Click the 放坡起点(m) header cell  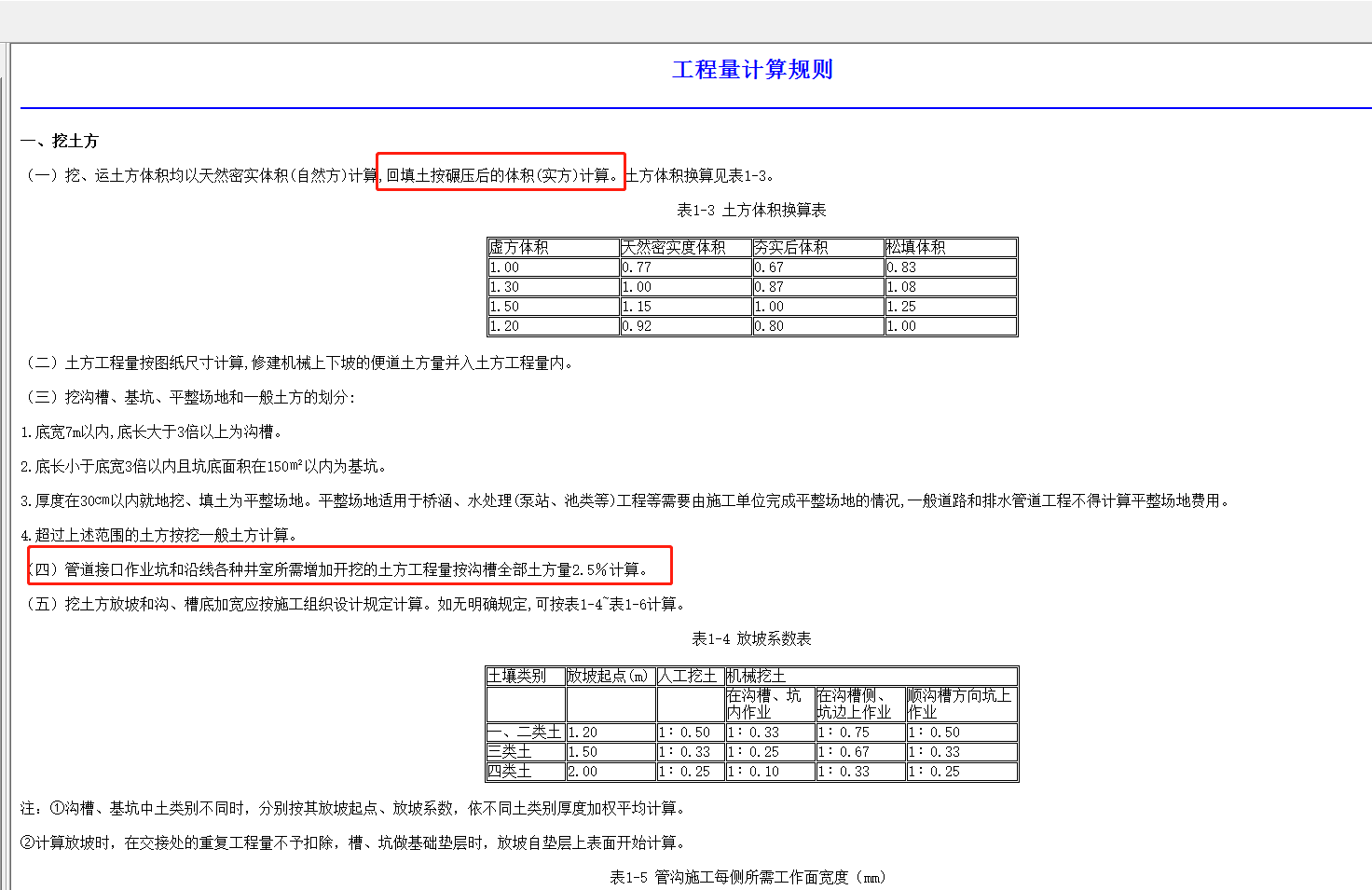click(x=609, y=676)
